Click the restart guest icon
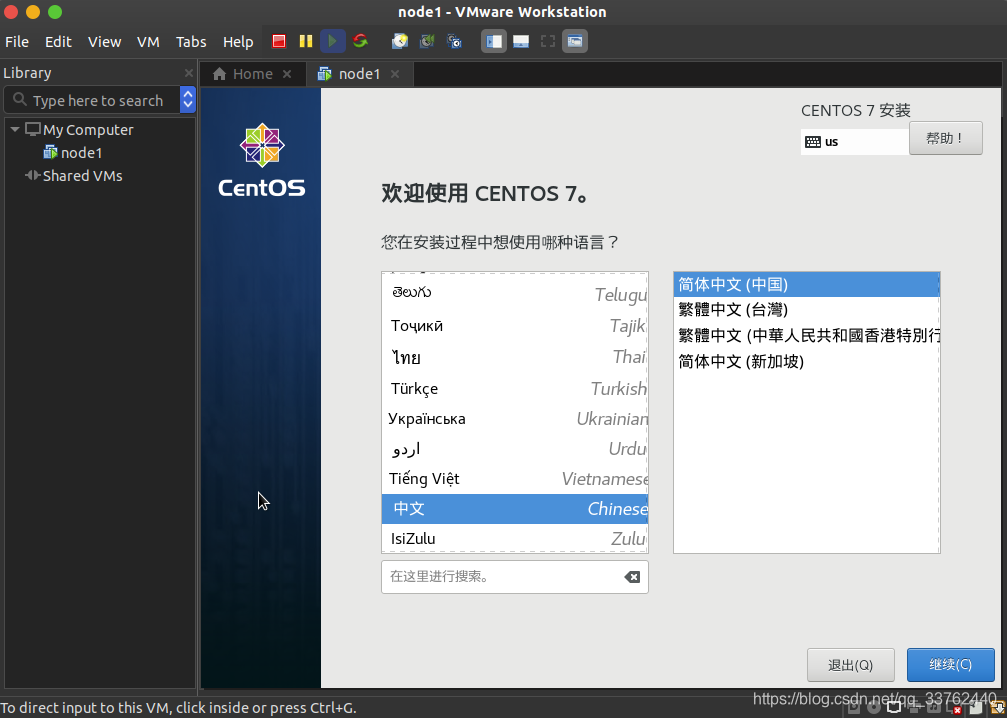Screen dimensions: 1007x718 tap(360, 42)
